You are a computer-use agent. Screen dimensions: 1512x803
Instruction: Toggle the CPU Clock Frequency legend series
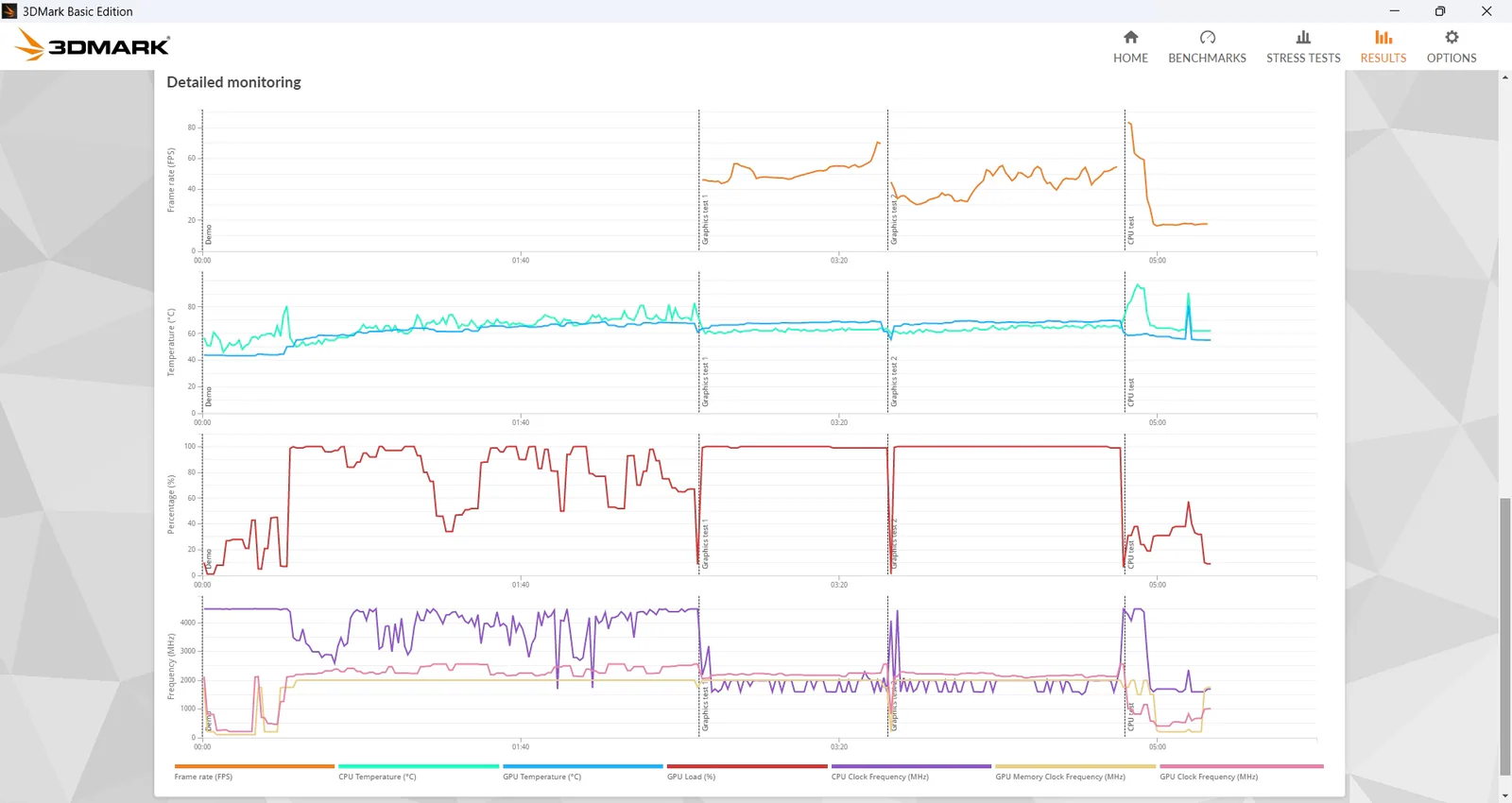pyautogui.click(x=911, y=772)
